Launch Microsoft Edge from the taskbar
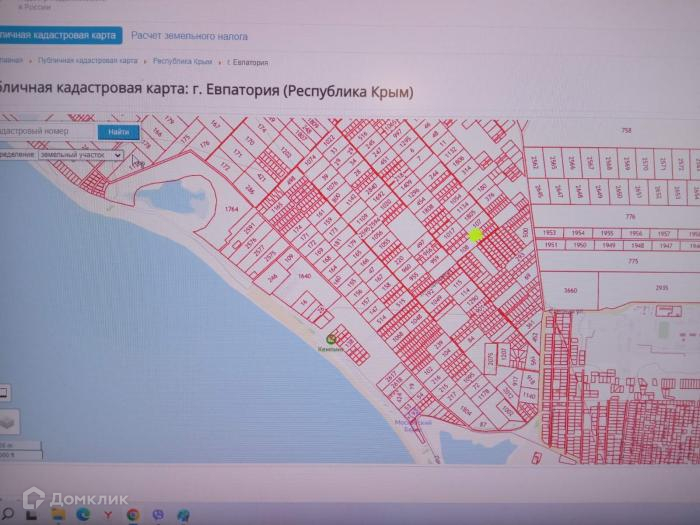This screenshot has width=700, height=525. click(x=83, y=514)
